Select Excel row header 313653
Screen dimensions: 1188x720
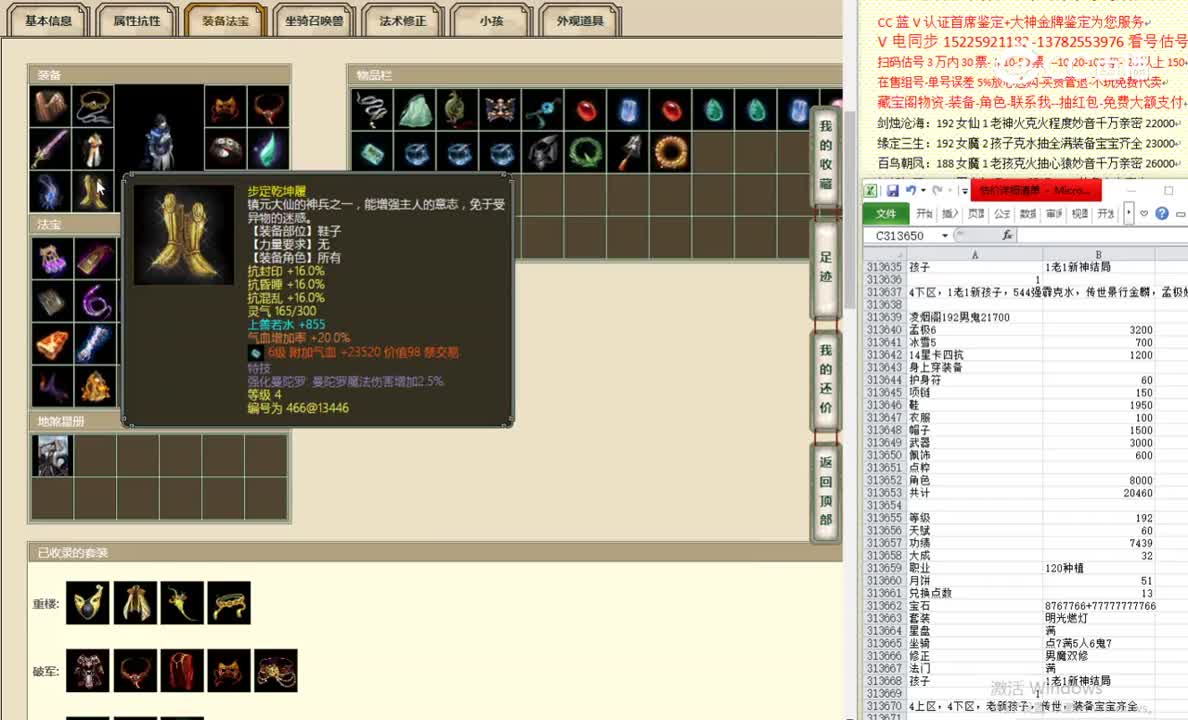click(x=884, y=493)
